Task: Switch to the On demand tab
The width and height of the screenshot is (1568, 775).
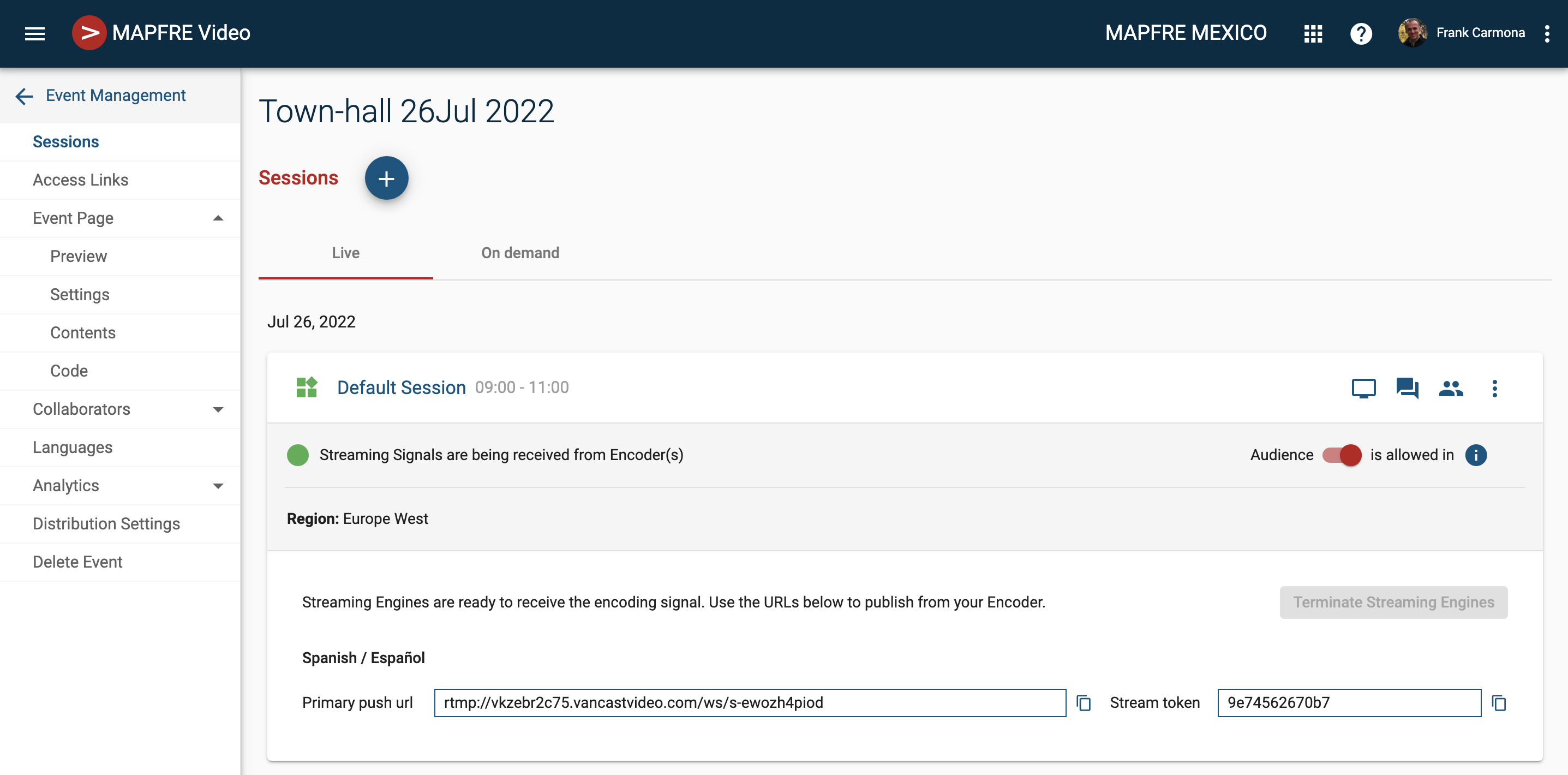Action: (520, 253)
